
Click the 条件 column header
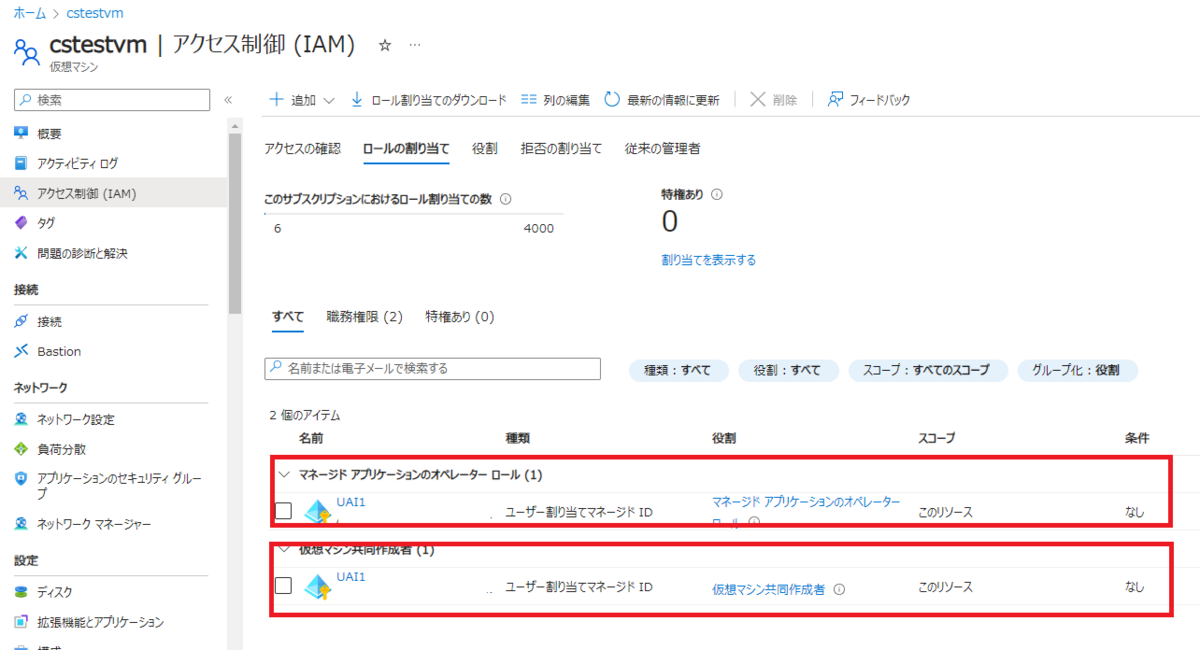(x=1137, y=438)
